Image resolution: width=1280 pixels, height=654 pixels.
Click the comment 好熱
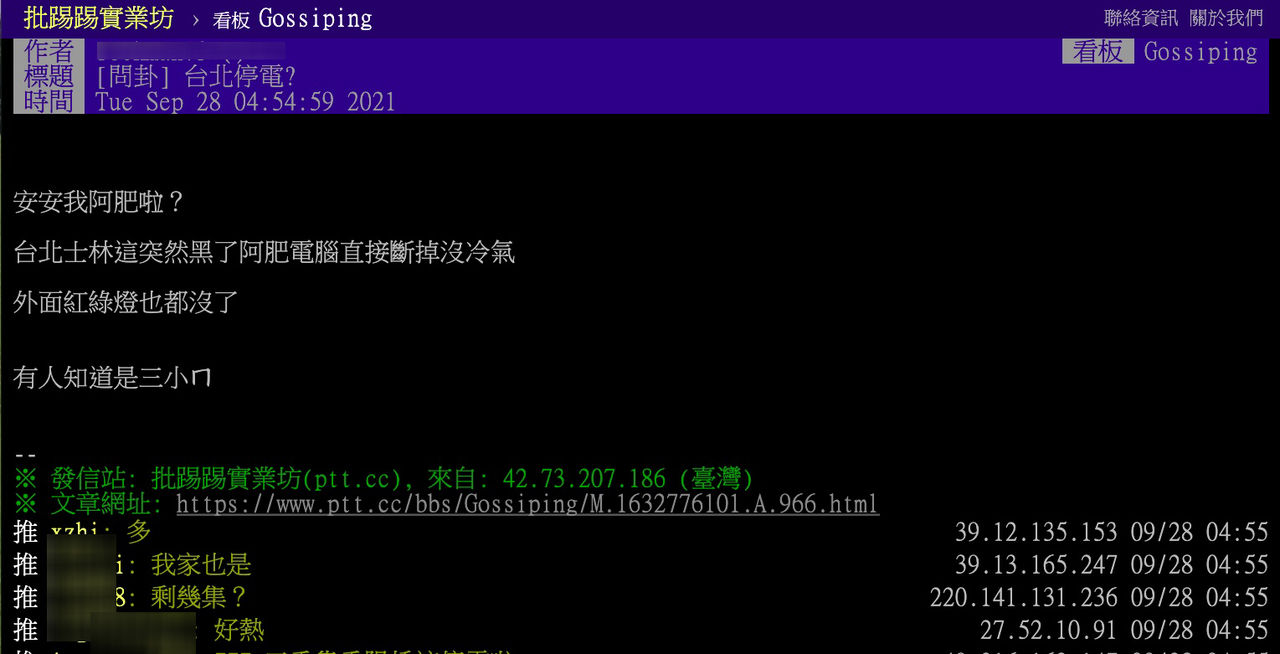239,630
